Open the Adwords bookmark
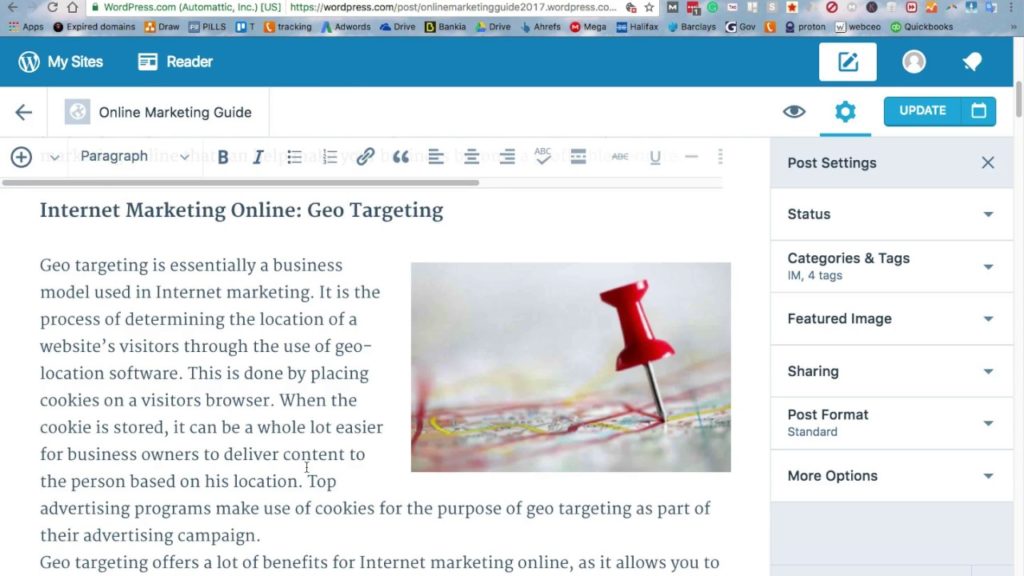This screenshot has height=576, width=1024. [x=345, y=27]
